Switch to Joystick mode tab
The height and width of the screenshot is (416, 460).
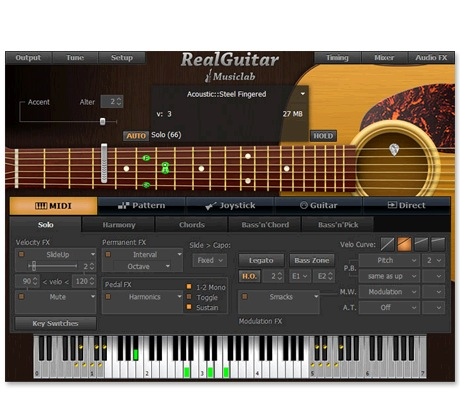tap(230, 205)
